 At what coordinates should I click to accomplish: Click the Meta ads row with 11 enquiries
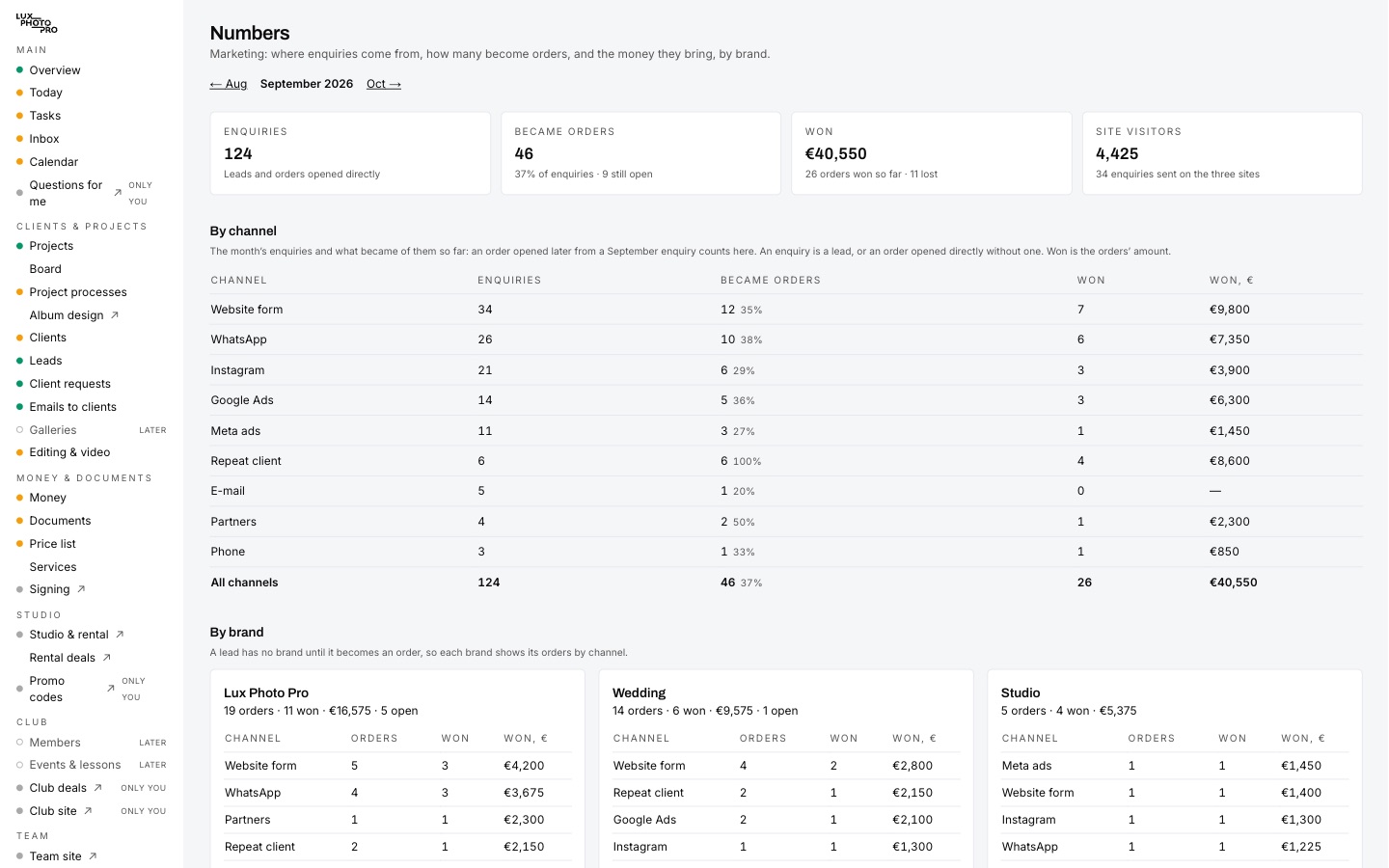click(x=786, y=431)
